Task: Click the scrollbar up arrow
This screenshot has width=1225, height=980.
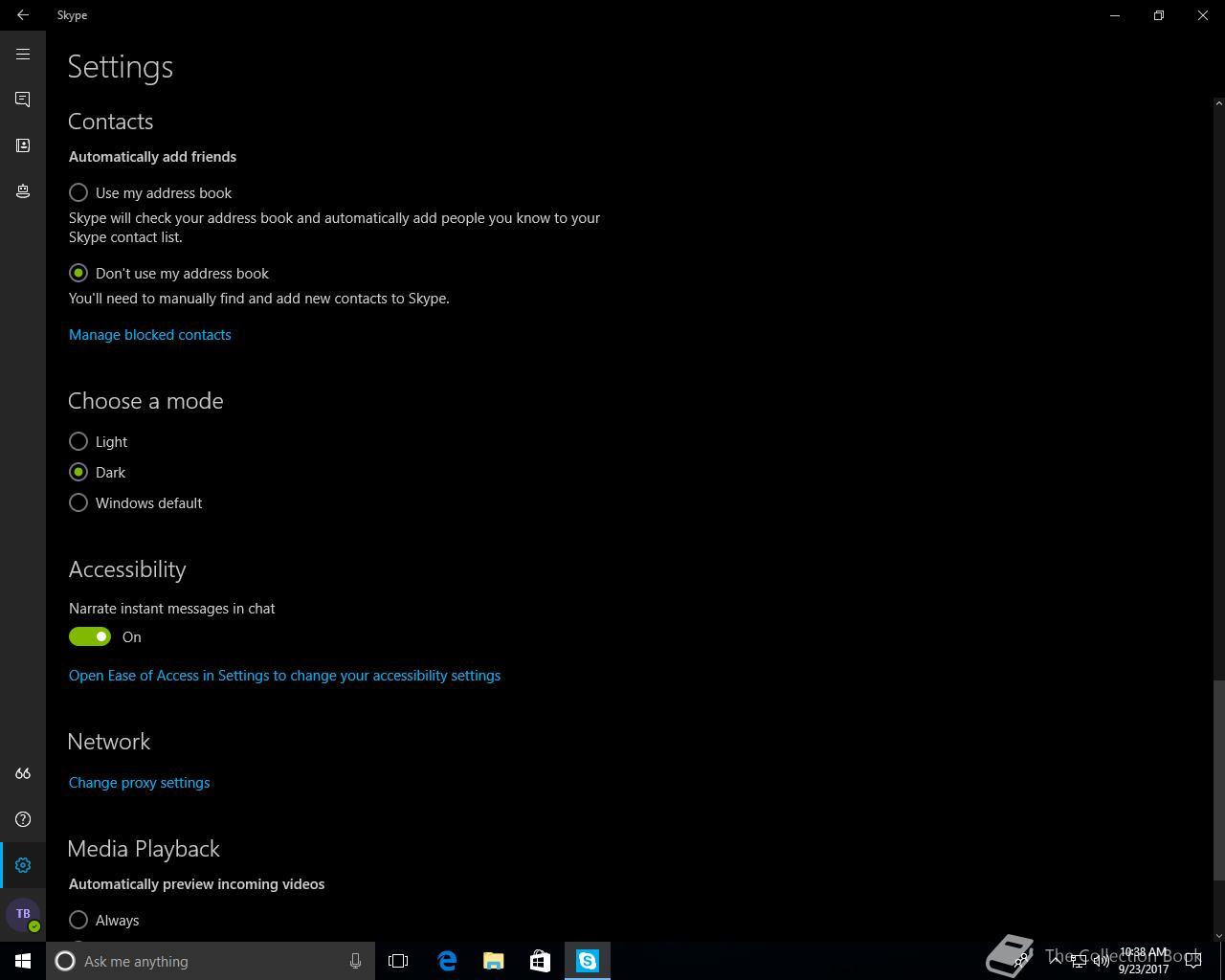Action: tap(1218, 102)
